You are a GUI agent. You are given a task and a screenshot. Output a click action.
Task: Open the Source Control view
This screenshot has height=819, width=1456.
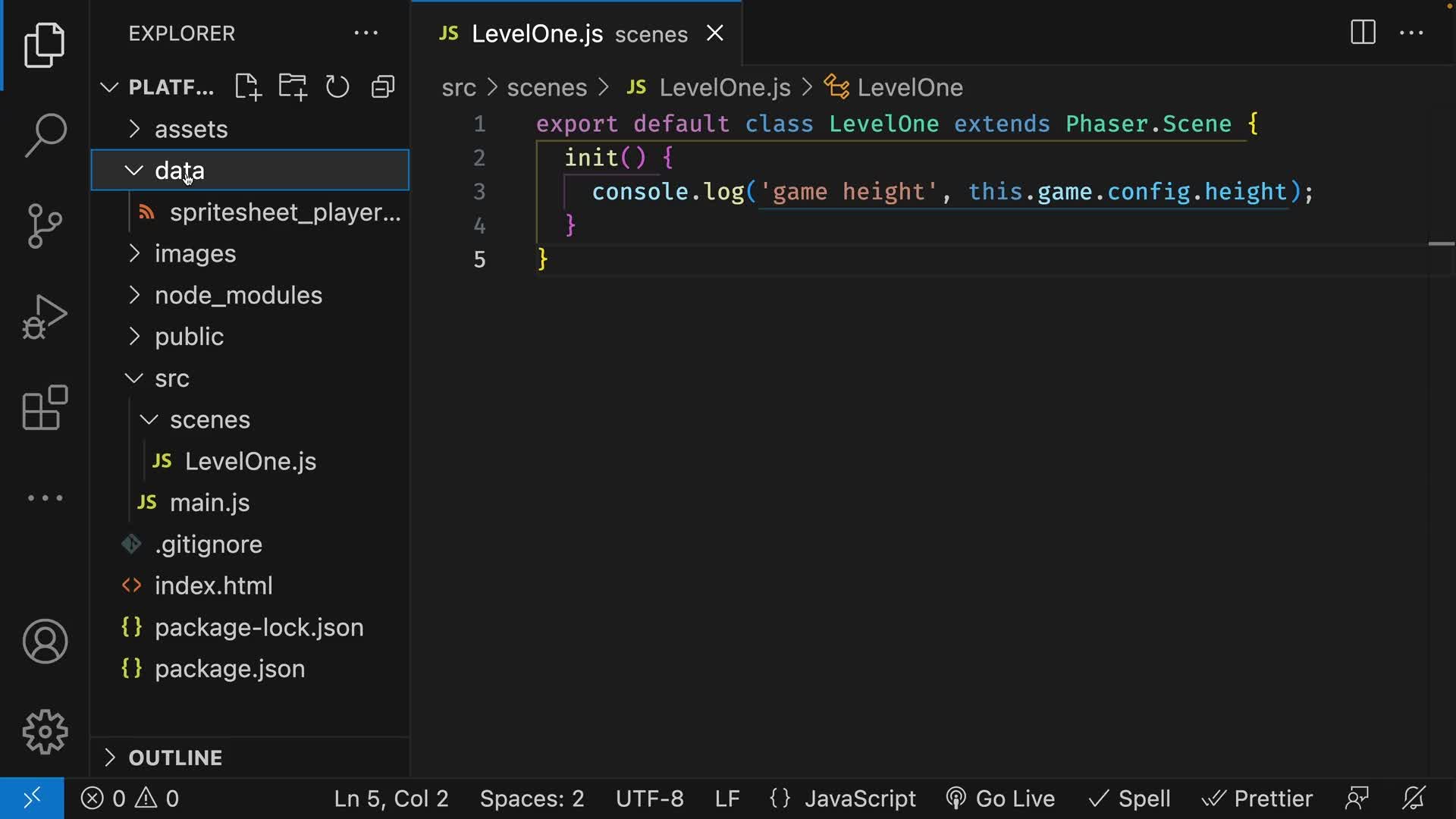click(45, 226)
